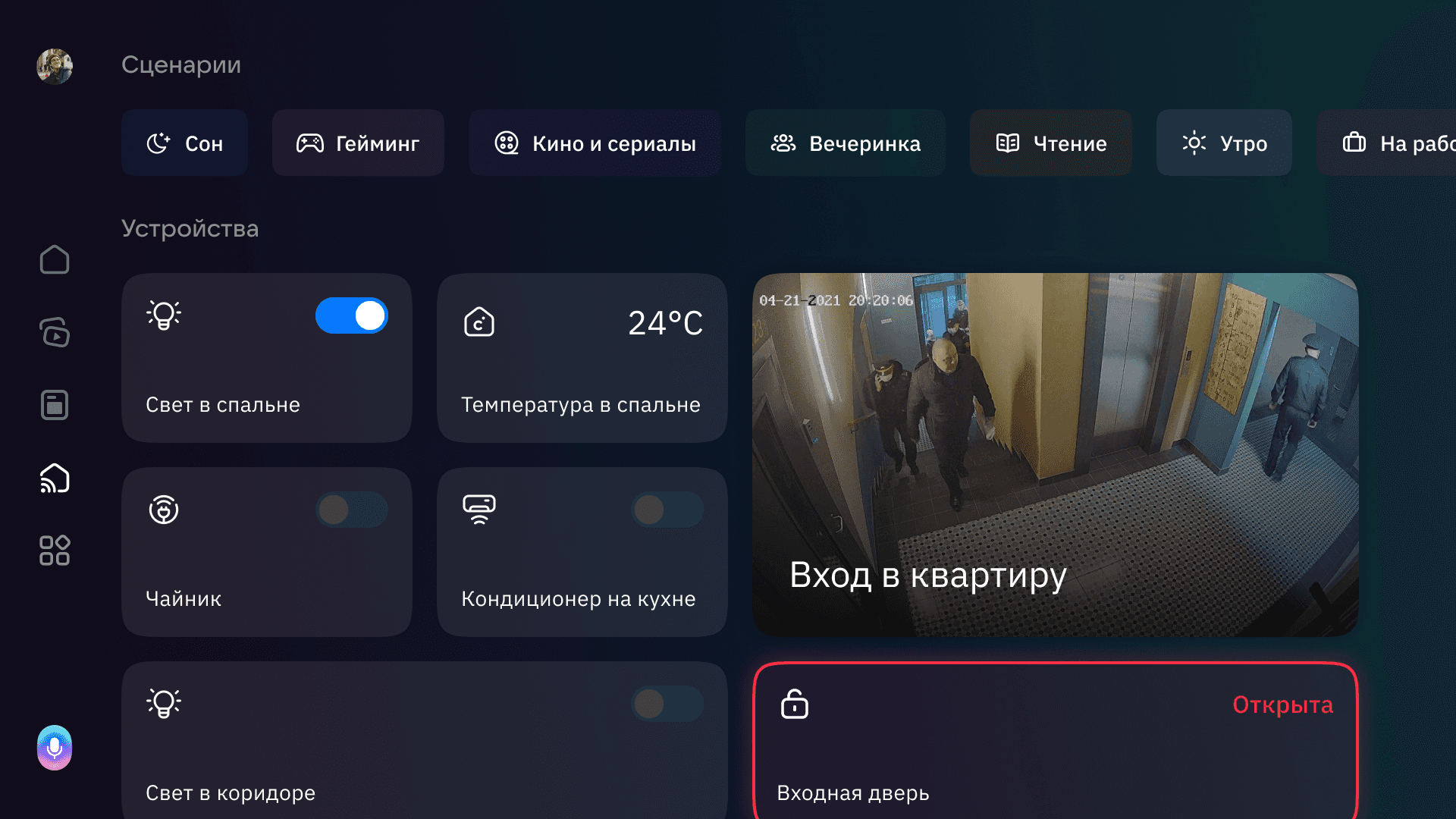
Task: Start the Гейминг scenario
Action: tap(358, 143)
